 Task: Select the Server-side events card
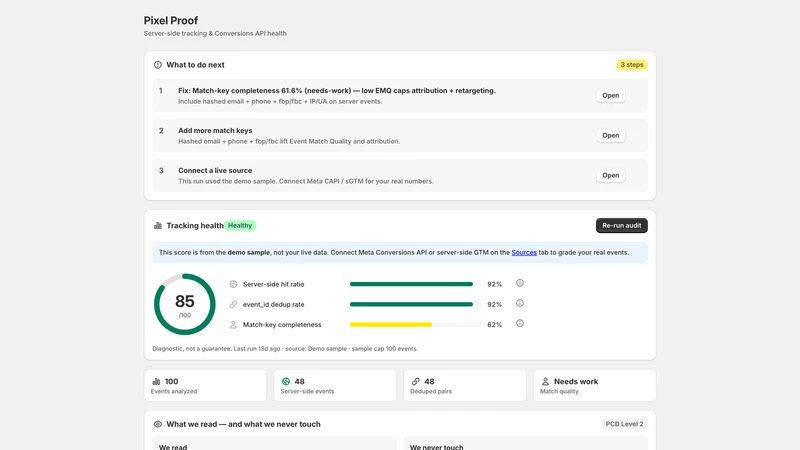tap(335, 385)
